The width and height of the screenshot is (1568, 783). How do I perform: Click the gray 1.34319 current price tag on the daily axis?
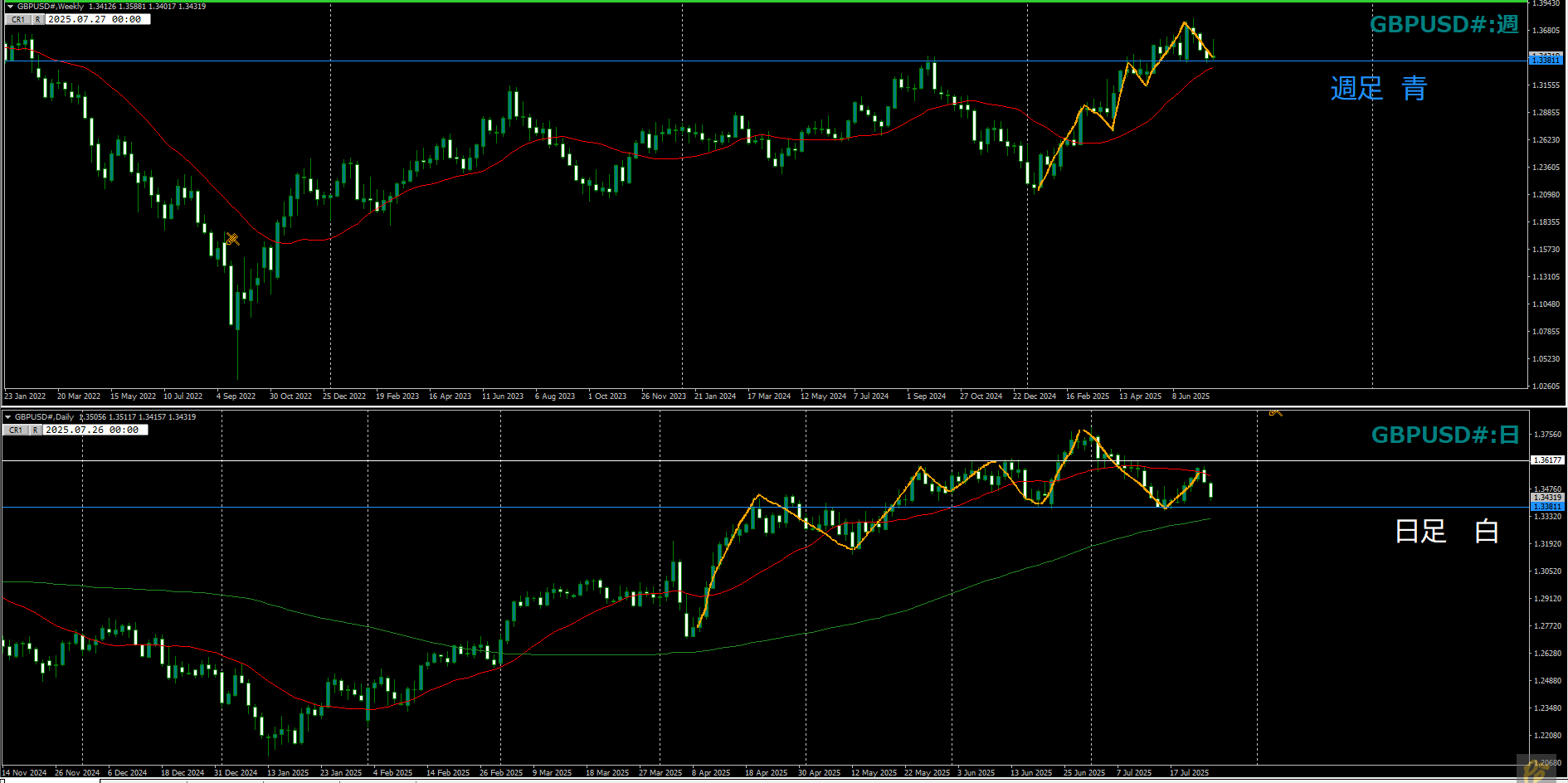pos(1547,498)
